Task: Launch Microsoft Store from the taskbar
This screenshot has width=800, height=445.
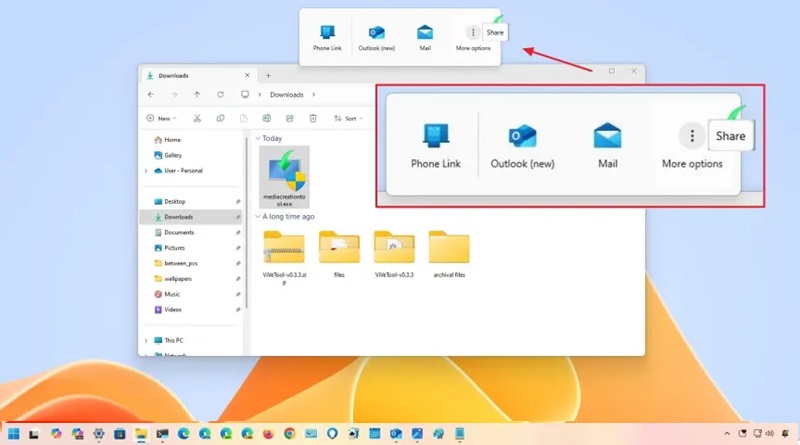Action: 120,434
